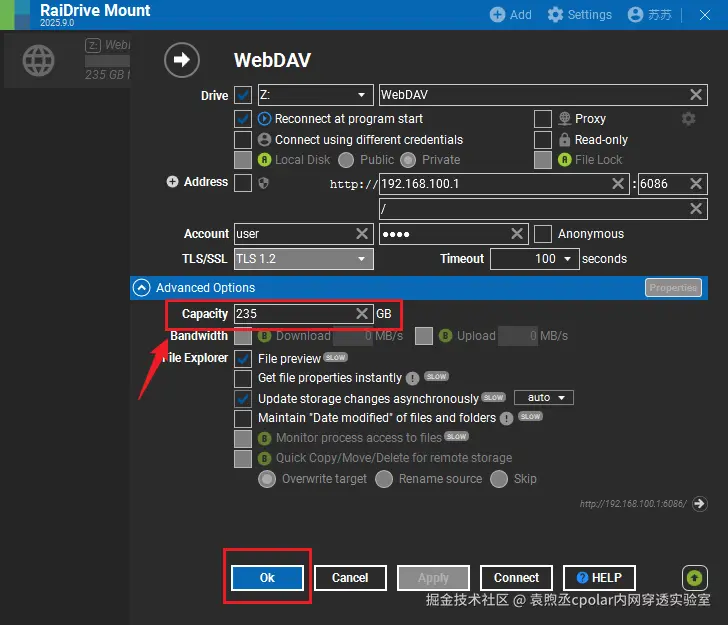Enable Get file properties instantly
This screenshot has height=625, width=728.
click(x=243, y=378)
